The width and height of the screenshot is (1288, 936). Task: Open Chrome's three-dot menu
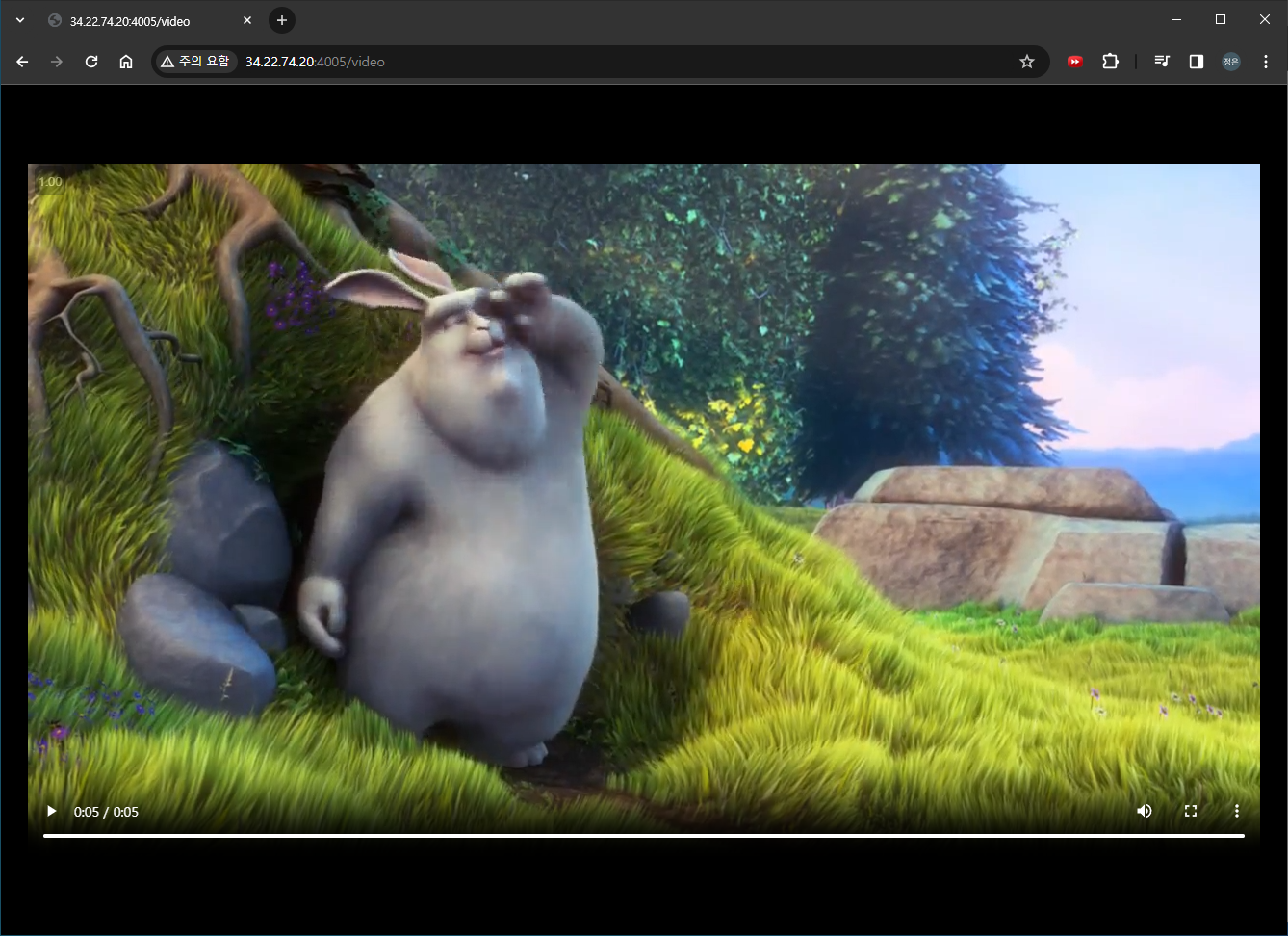point(1266,62)
